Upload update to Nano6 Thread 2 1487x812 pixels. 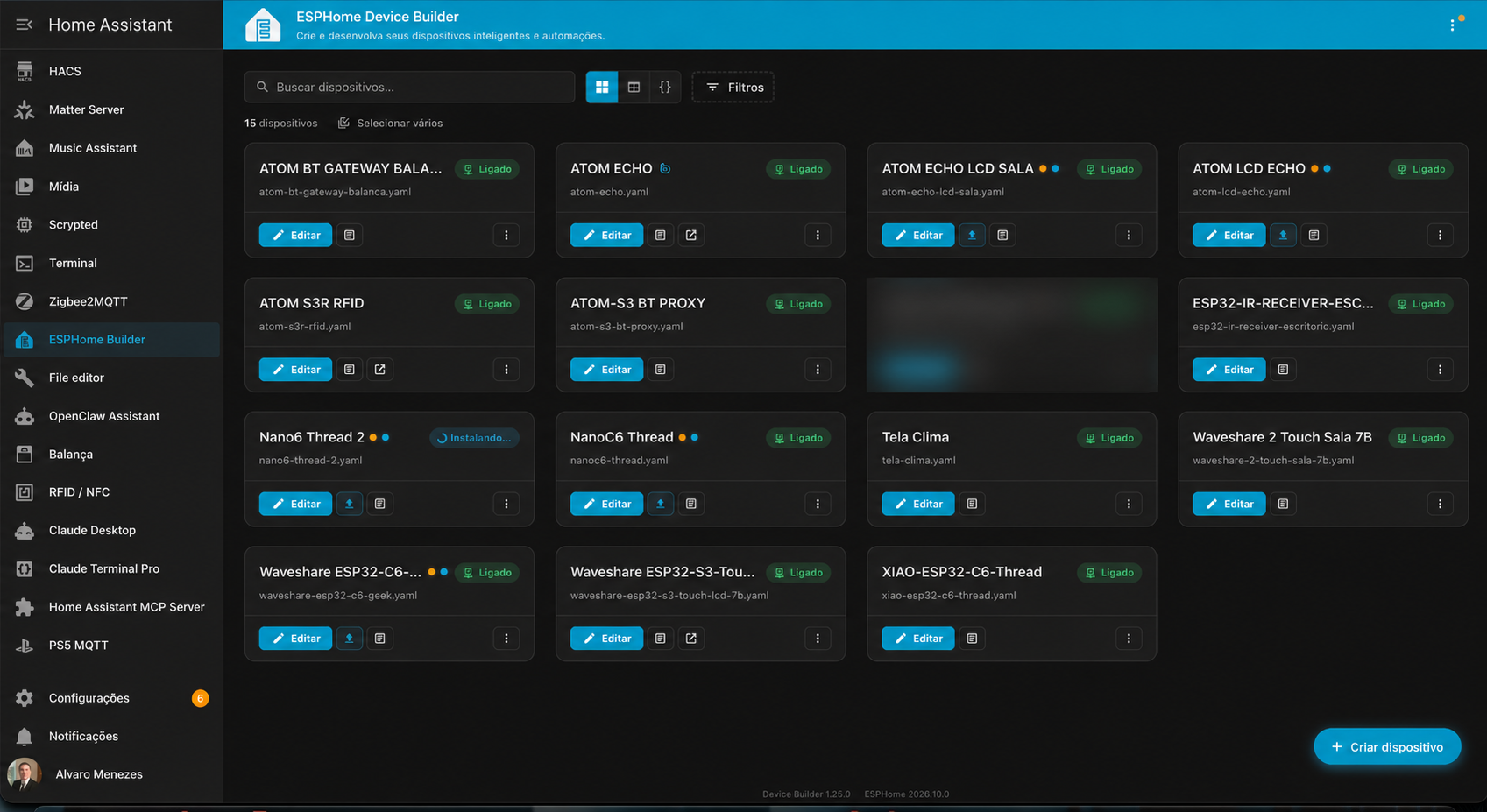click(x=350, y=504)
